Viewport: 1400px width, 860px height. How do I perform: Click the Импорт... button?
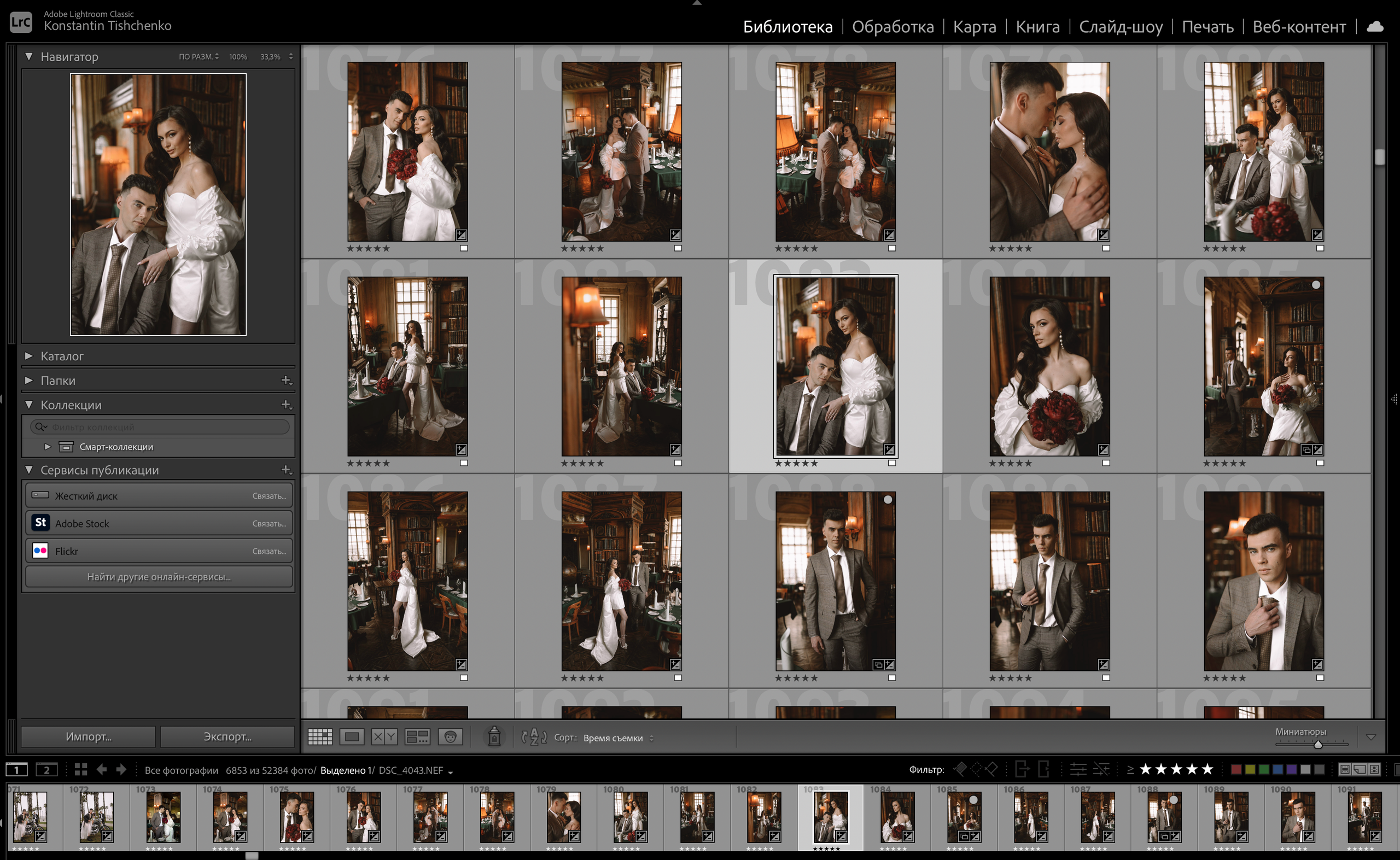coord(88,736)
